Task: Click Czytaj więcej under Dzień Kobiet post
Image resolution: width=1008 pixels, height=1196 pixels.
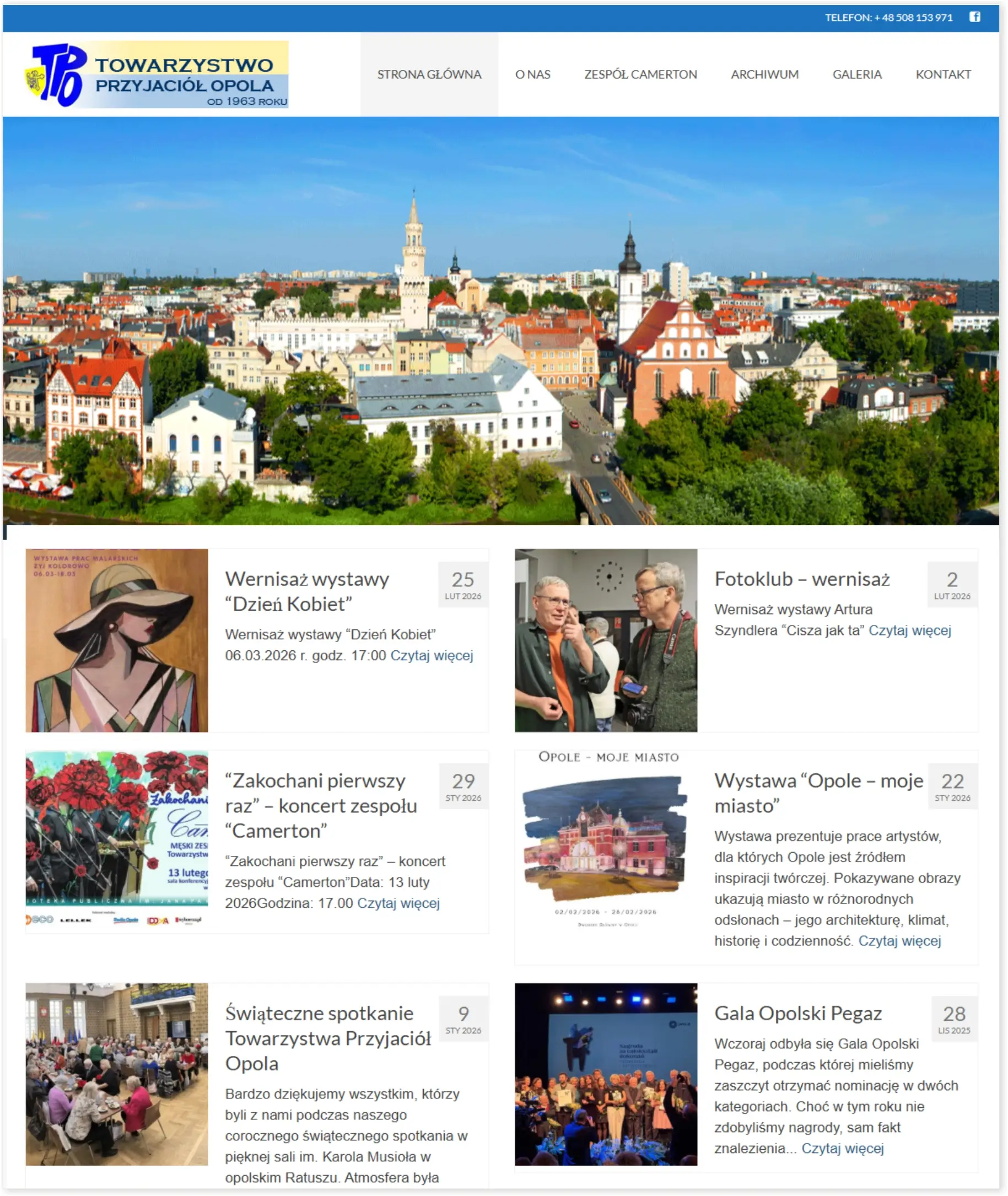Action: click(x=432, y=655)
